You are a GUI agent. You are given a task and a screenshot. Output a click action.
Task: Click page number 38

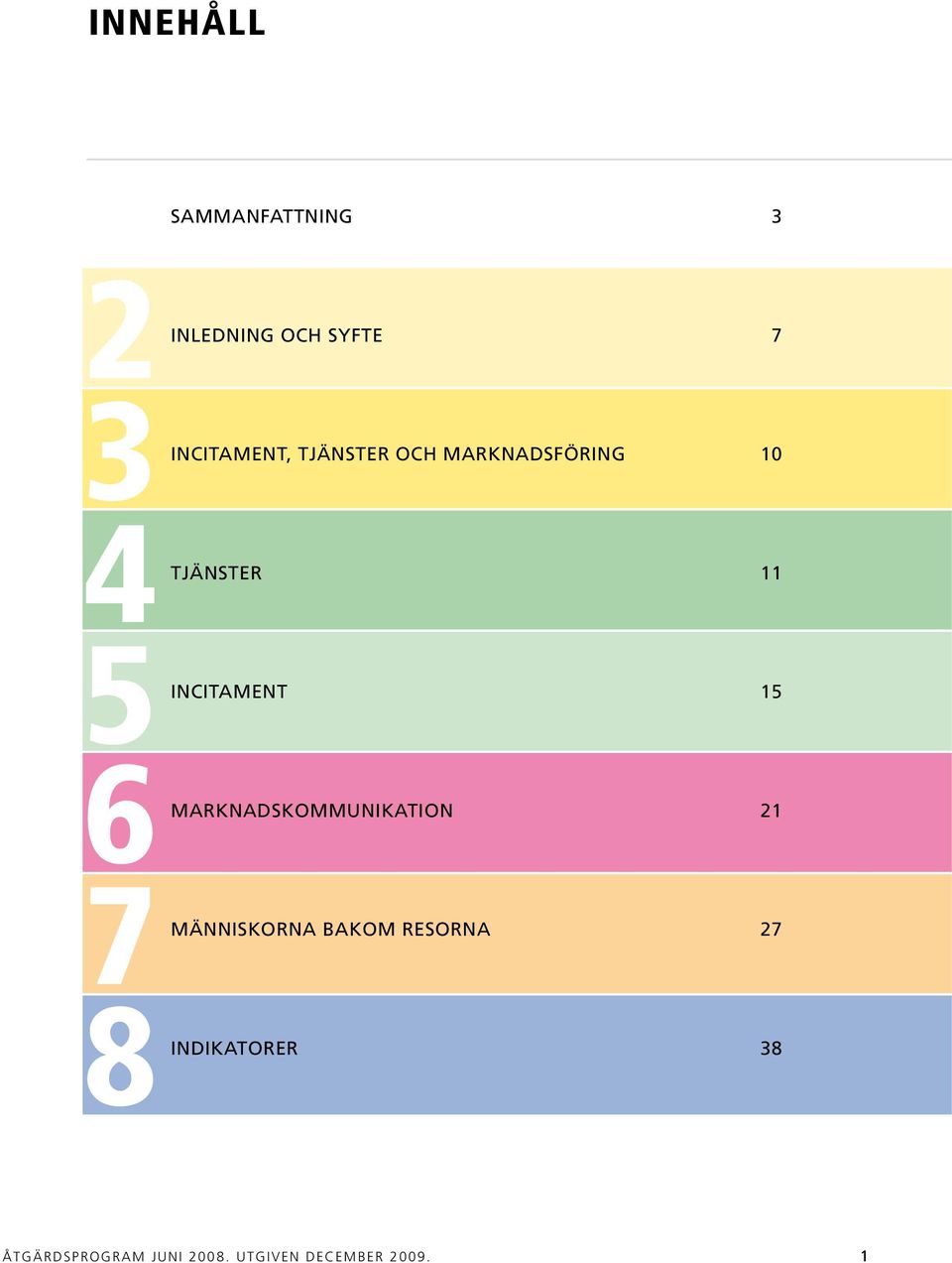772,1049
